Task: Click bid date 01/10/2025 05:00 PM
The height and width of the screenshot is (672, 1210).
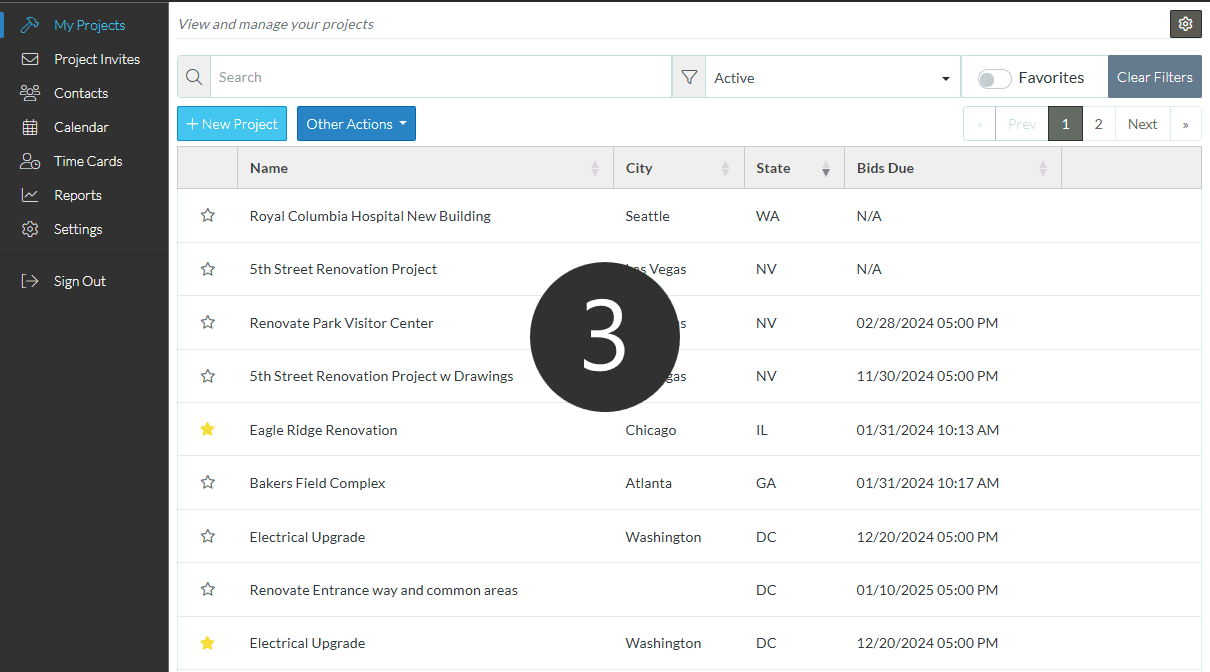Action: [927, 590]
